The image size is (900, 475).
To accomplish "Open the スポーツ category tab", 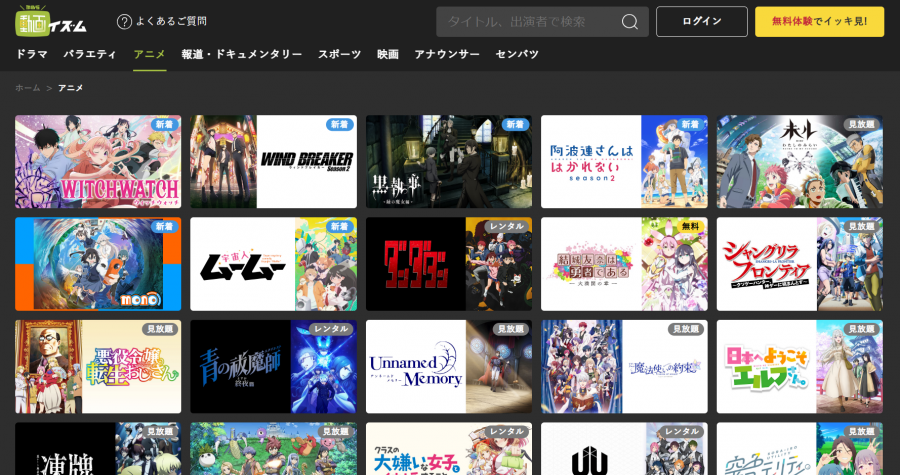I will pyautogui.click(x=339, y=54).
